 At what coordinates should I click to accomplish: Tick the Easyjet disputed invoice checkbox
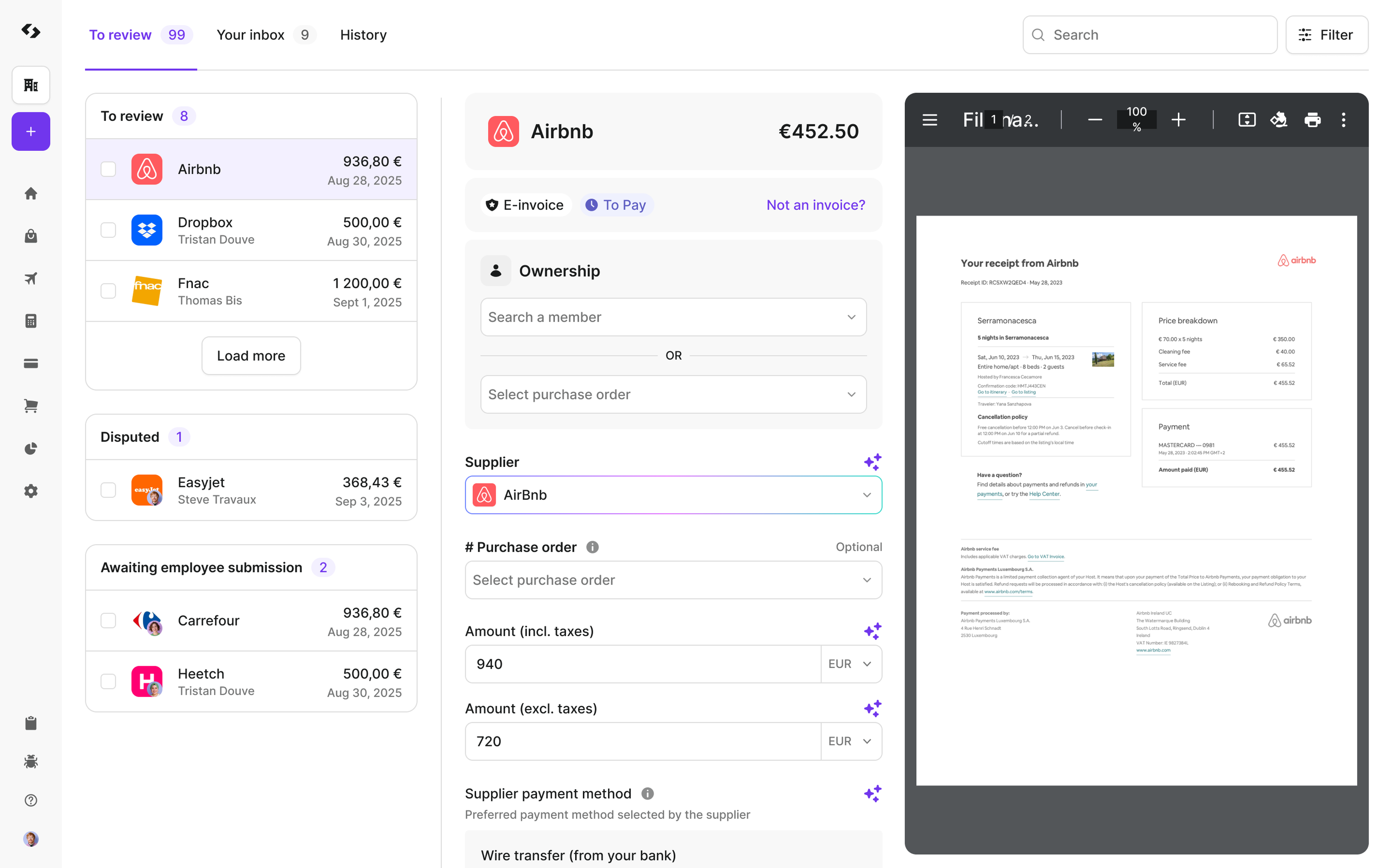coord(108,490)
